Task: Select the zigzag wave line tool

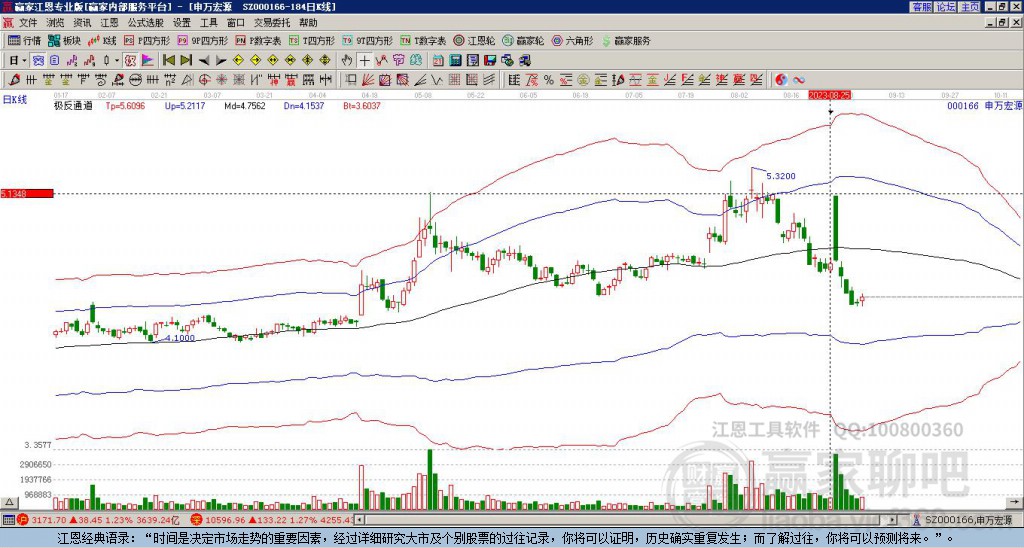Action: [436, 80]
